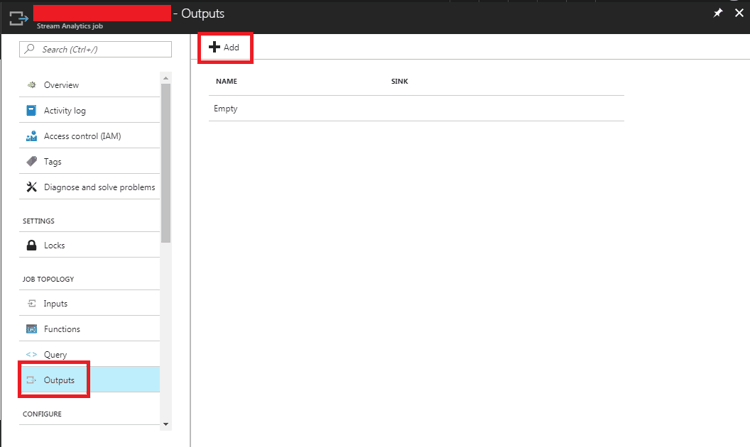This screenshot has width=750, height=447.
Task: Click the sidebar scrollbar thumb
Action: coord(165,164)
